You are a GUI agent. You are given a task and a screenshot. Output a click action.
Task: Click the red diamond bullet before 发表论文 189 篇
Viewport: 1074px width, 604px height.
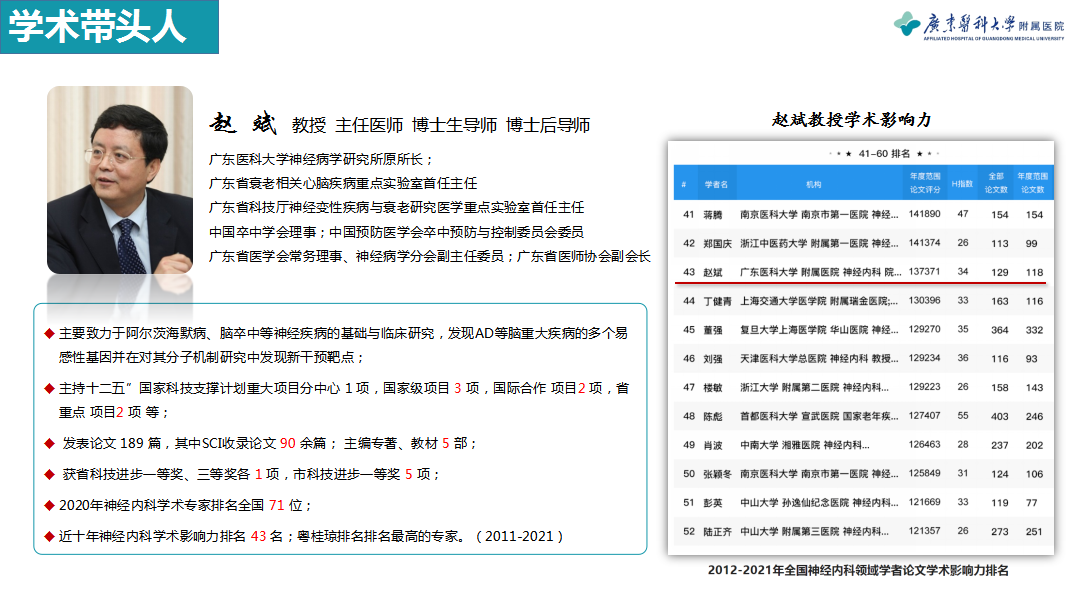[x=48, y=442]
